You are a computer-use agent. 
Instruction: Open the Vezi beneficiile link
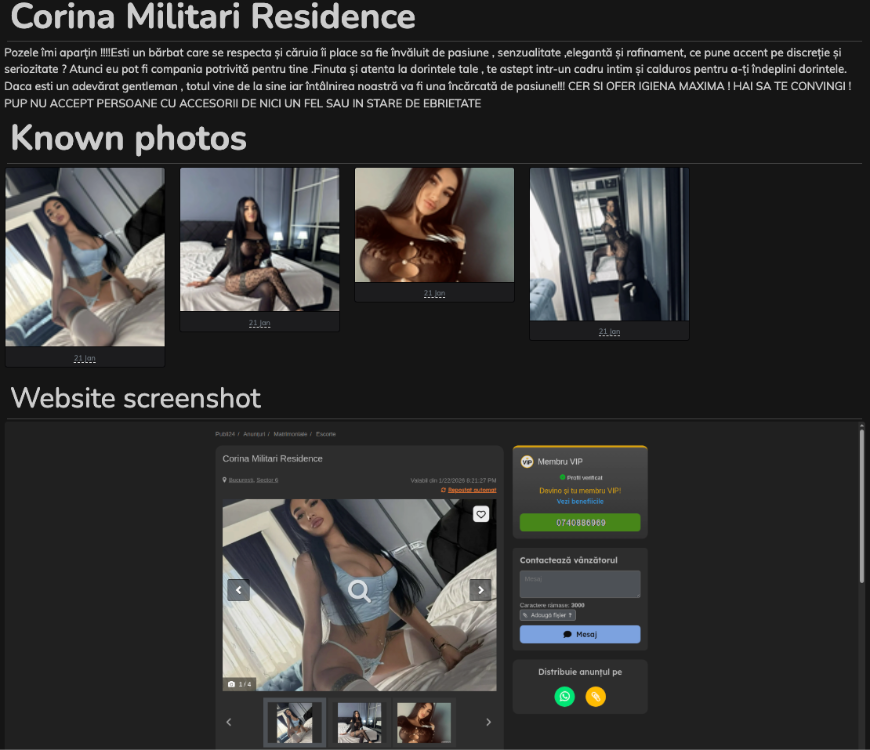pyautogui.click(x=580, y=501)
